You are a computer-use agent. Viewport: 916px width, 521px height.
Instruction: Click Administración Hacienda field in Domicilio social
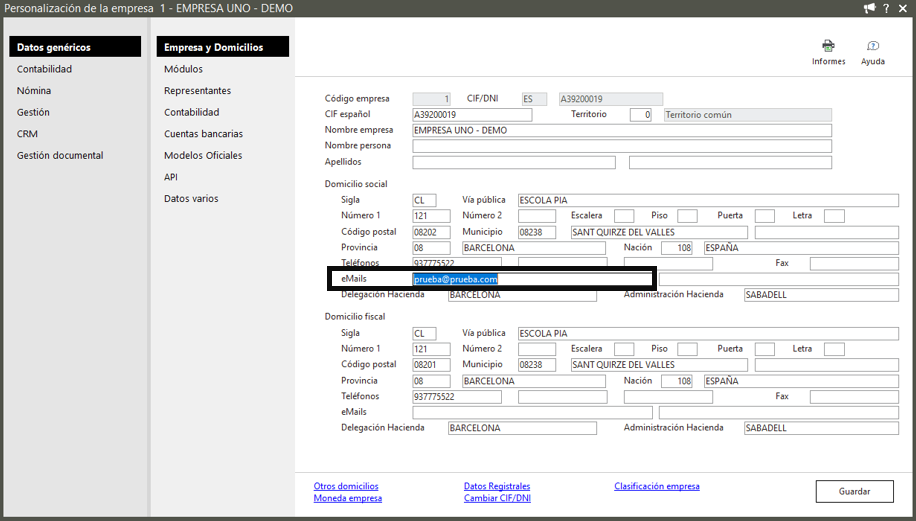821,295
